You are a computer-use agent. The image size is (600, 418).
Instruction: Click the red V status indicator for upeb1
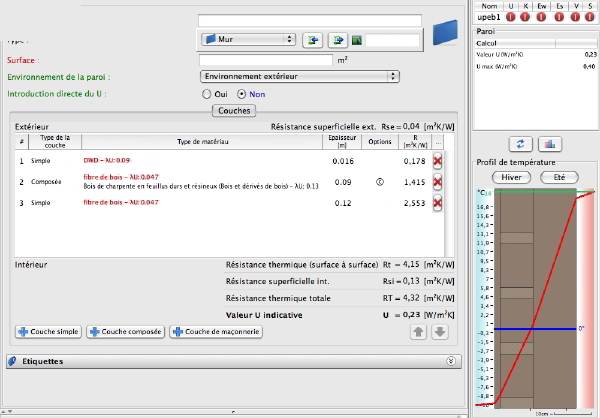576,17
